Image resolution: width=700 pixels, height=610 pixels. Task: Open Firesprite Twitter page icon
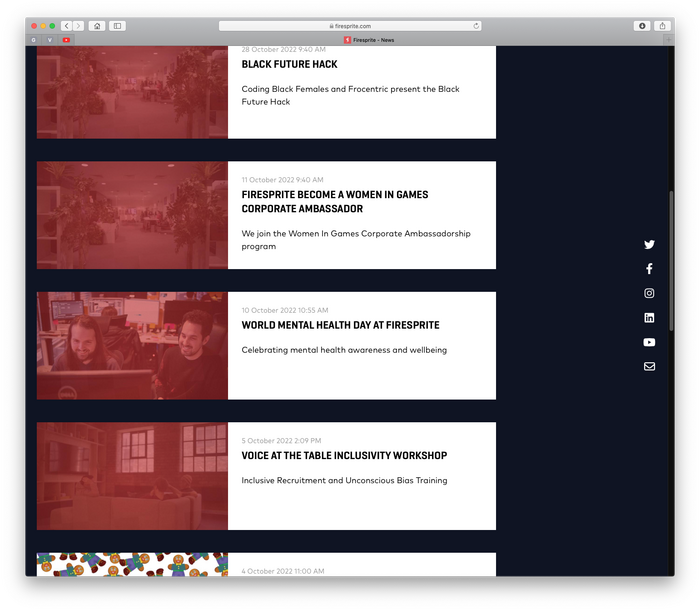point(649,244)
